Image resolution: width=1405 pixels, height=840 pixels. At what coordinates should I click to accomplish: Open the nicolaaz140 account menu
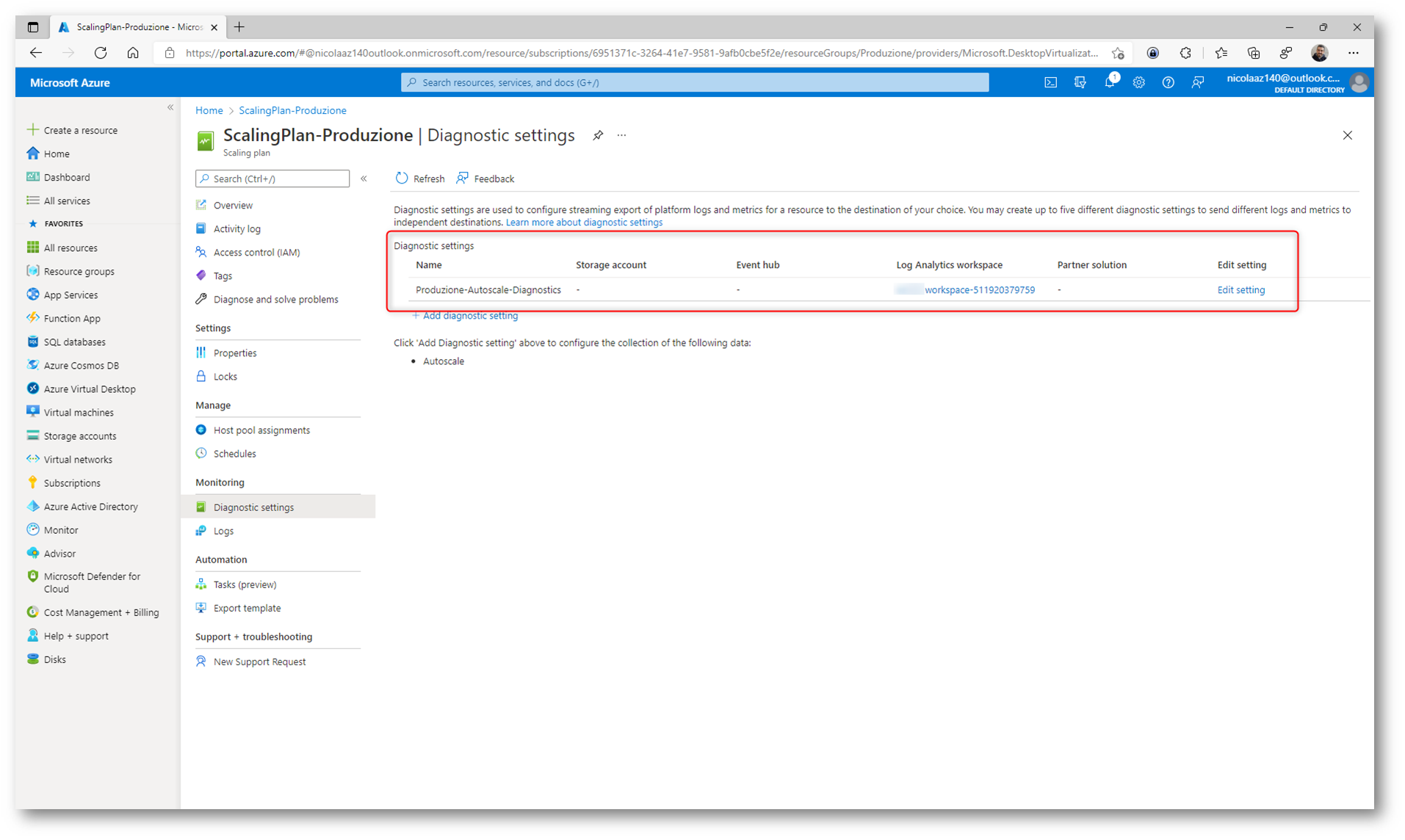[x=1296, y=82]
